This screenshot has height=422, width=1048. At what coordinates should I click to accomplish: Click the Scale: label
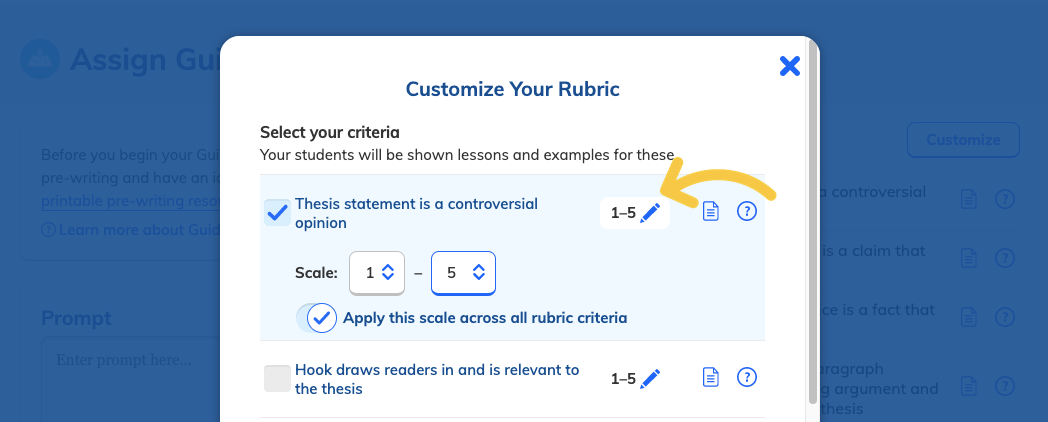click(x=316, y=273)
